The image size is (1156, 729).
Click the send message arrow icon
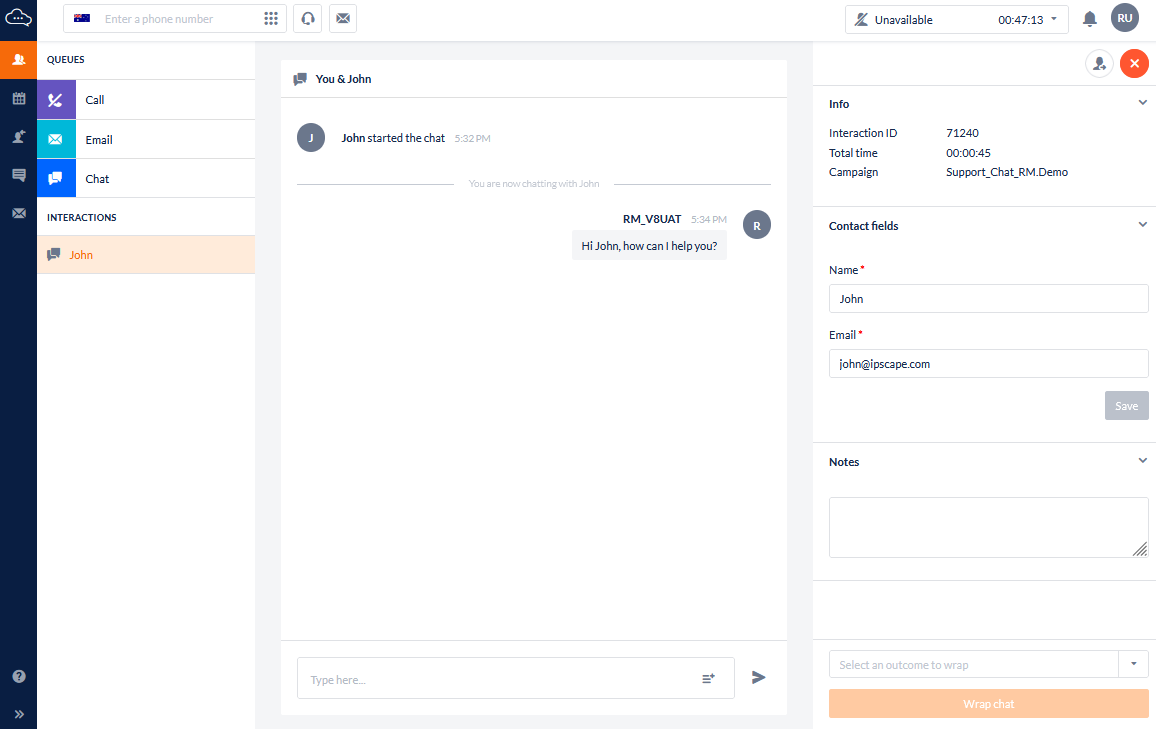point(759,678)
